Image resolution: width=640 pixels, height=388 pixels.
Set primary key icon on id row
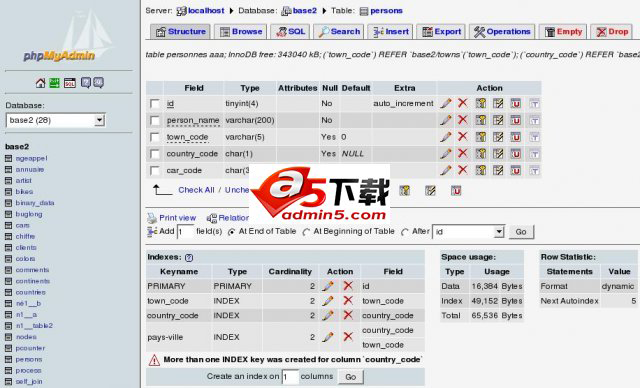point(481,103)
